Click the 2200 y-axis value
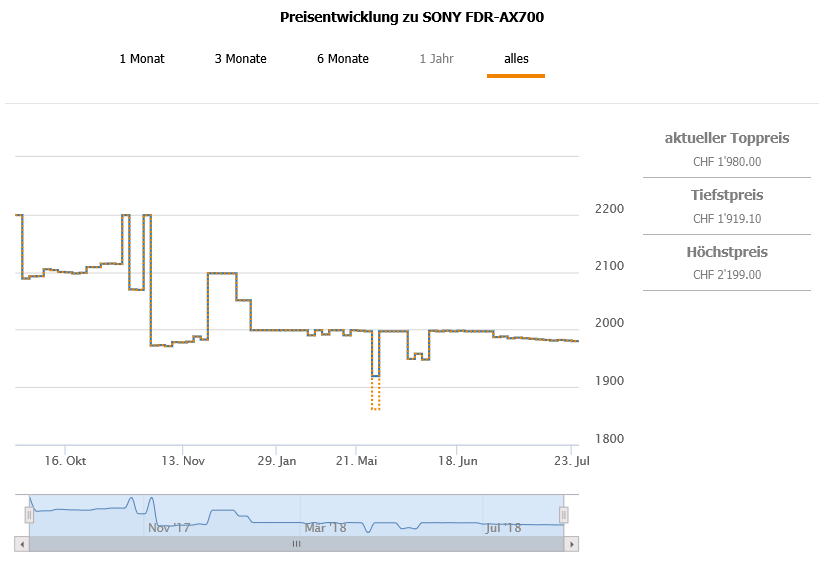 pos(610,209)
